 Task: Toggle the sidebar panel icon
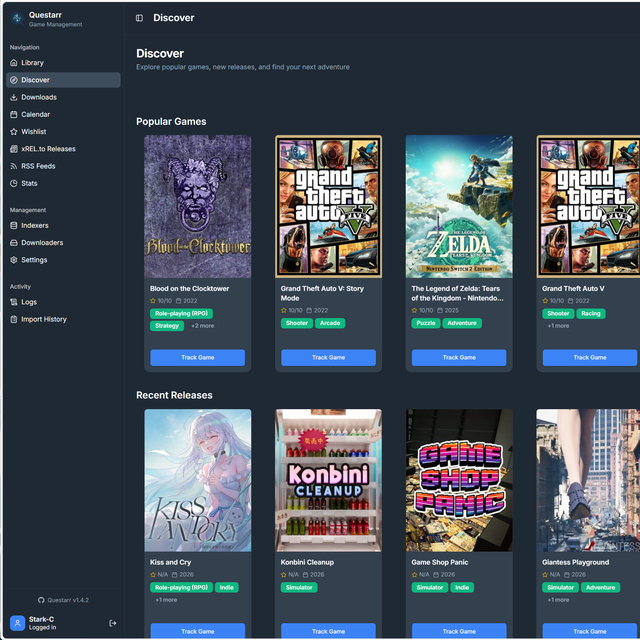point(139,18)
